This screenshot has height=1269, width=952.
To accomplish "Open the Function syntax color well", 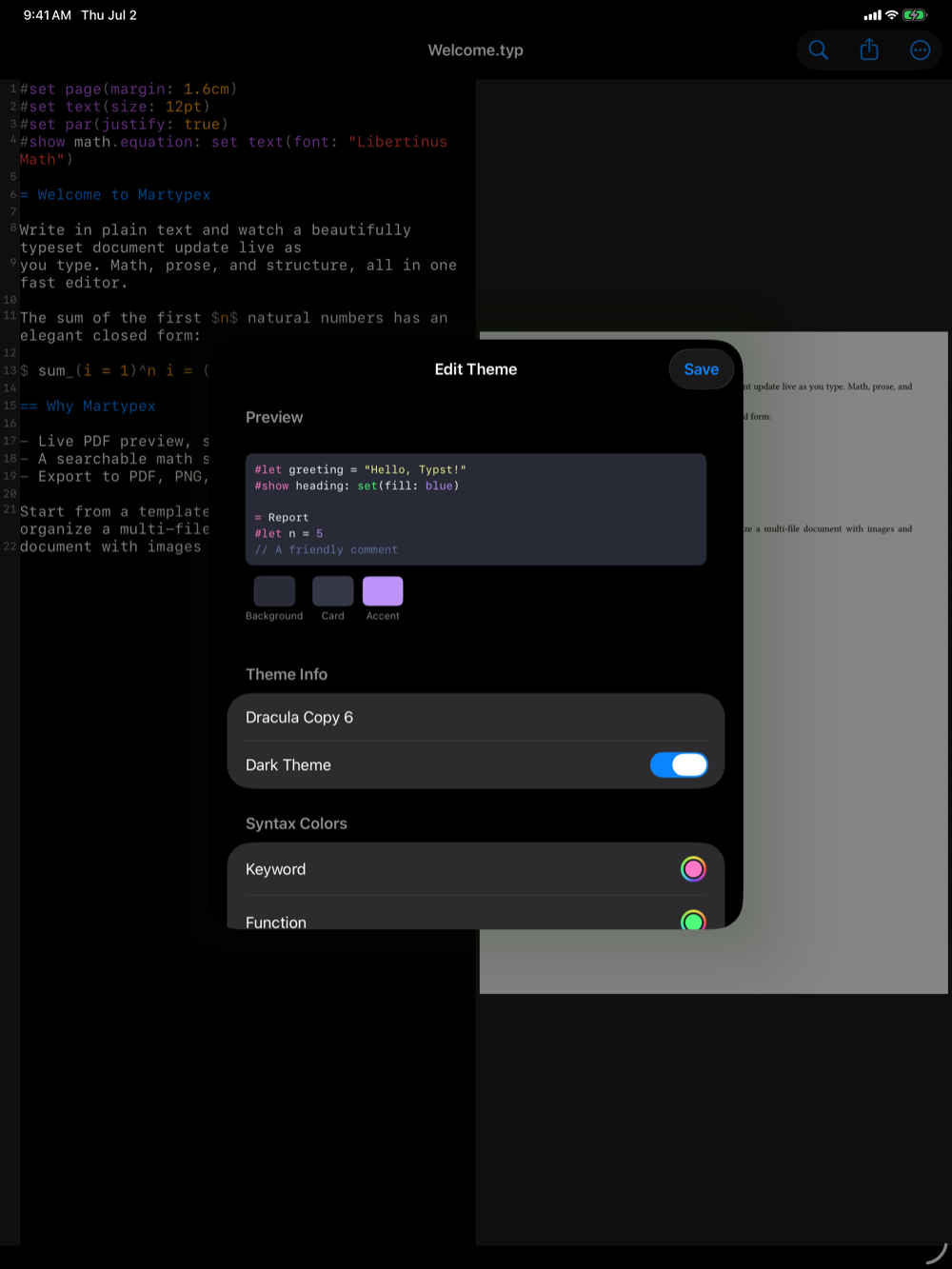I will click(693, 921).
